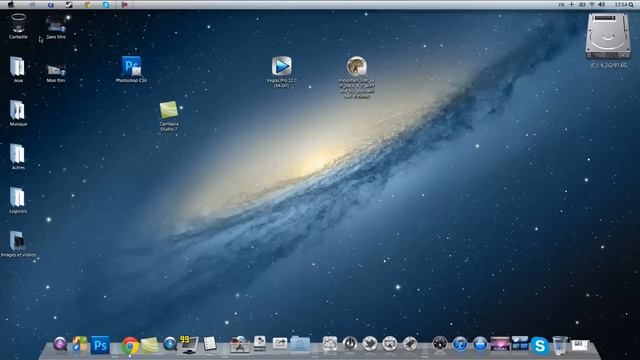Viewport: 640px width, 360px height.
Task: Launch Photoshop from the dock
Action: (100, 345)
